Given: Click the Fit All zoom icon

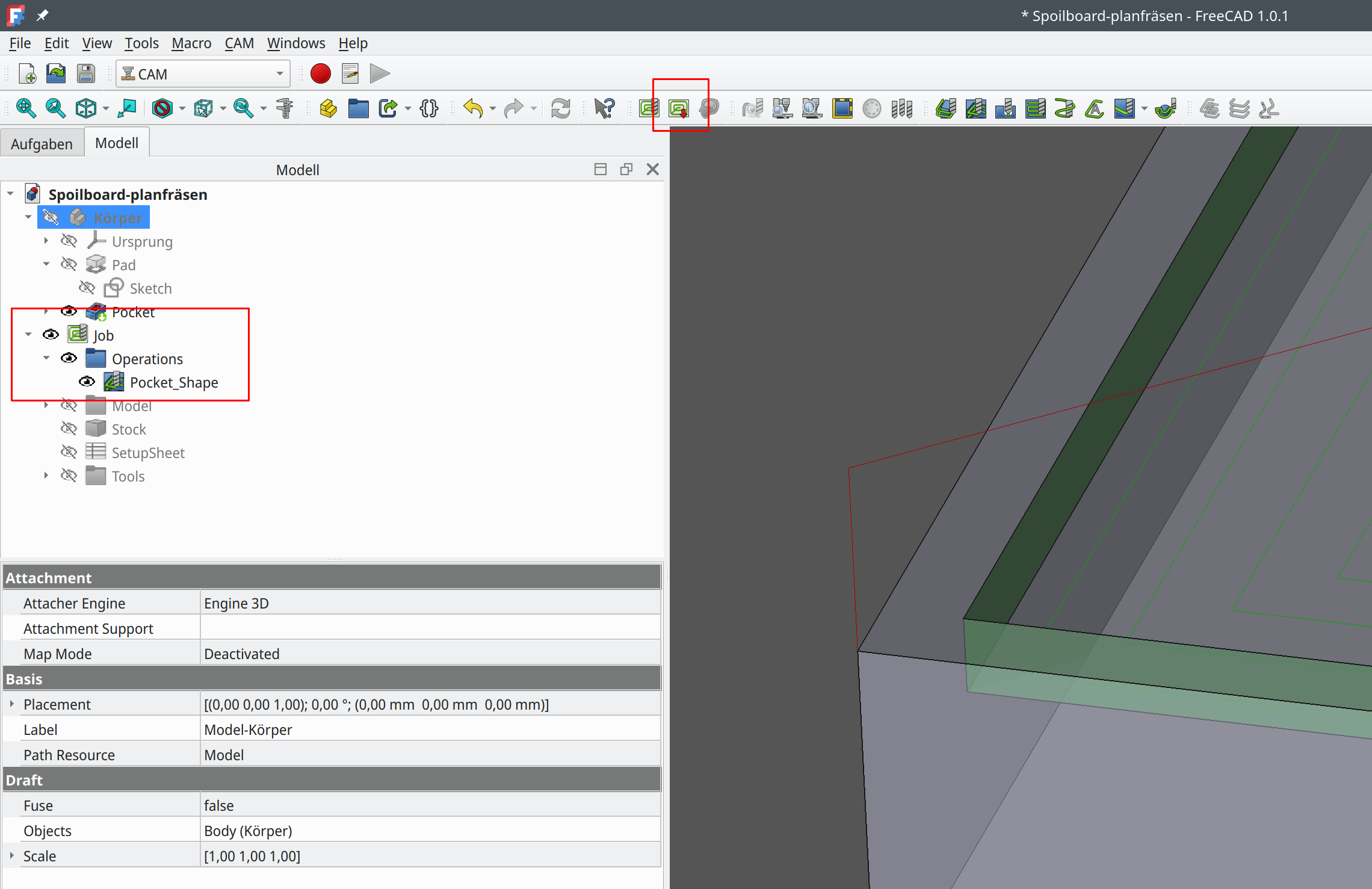Looking at the screenshot, I should [26, 109].
